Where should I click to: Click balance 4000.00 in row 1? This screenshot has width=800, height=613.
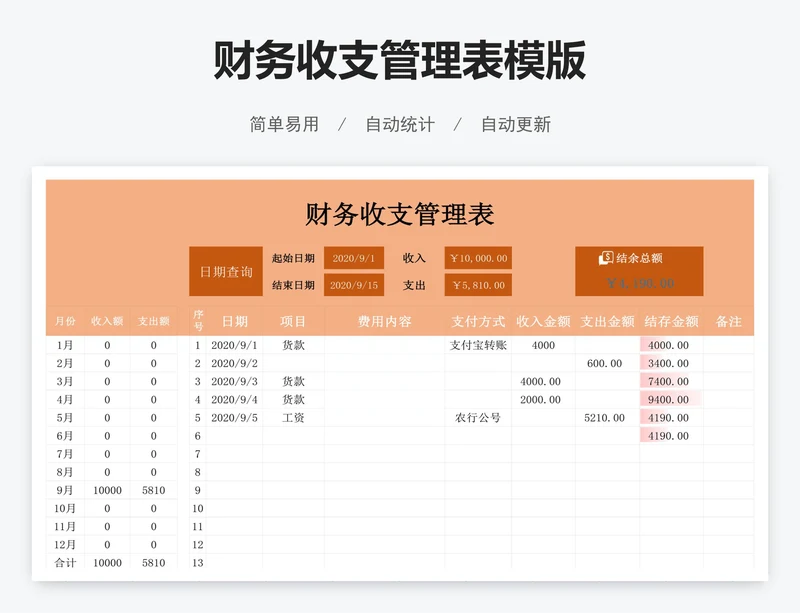pyautogui.click(x=668, y=346)
